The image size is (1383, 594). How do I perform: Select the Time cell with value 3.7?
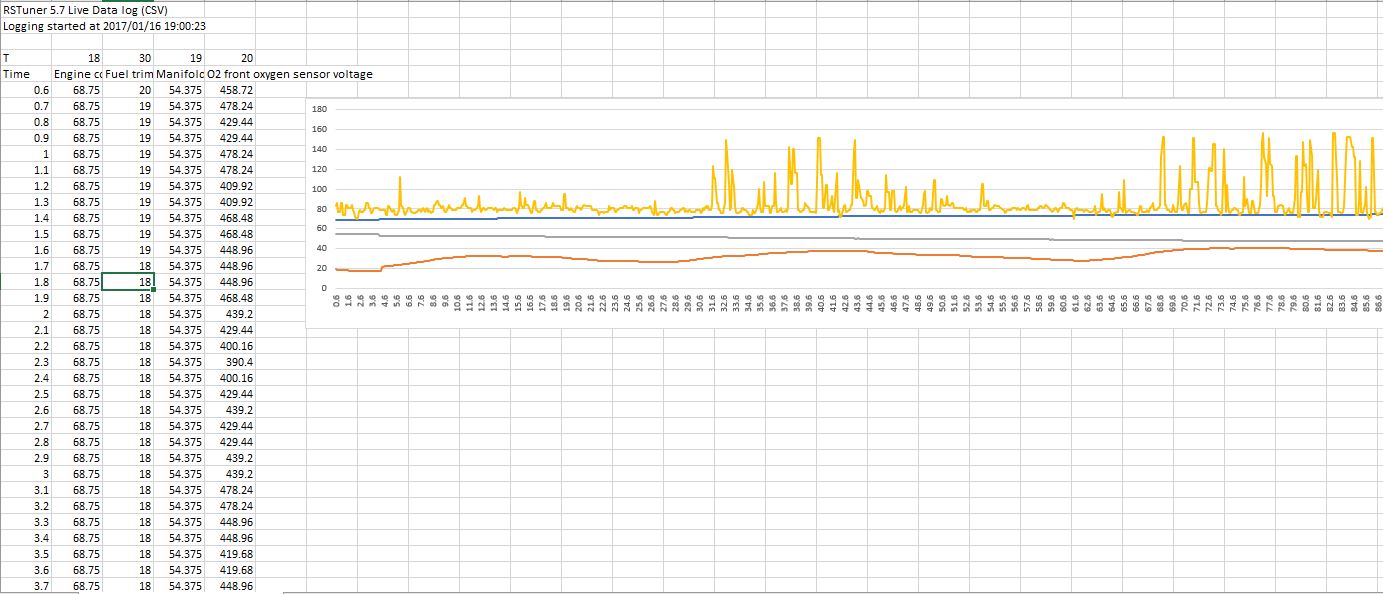pos(41,586)
